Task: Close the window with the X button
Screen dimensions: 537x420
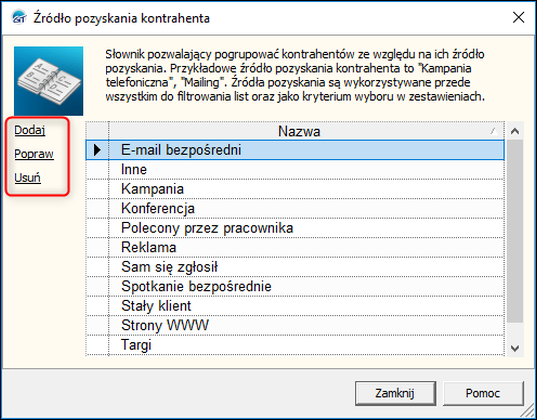Action: 519,17
